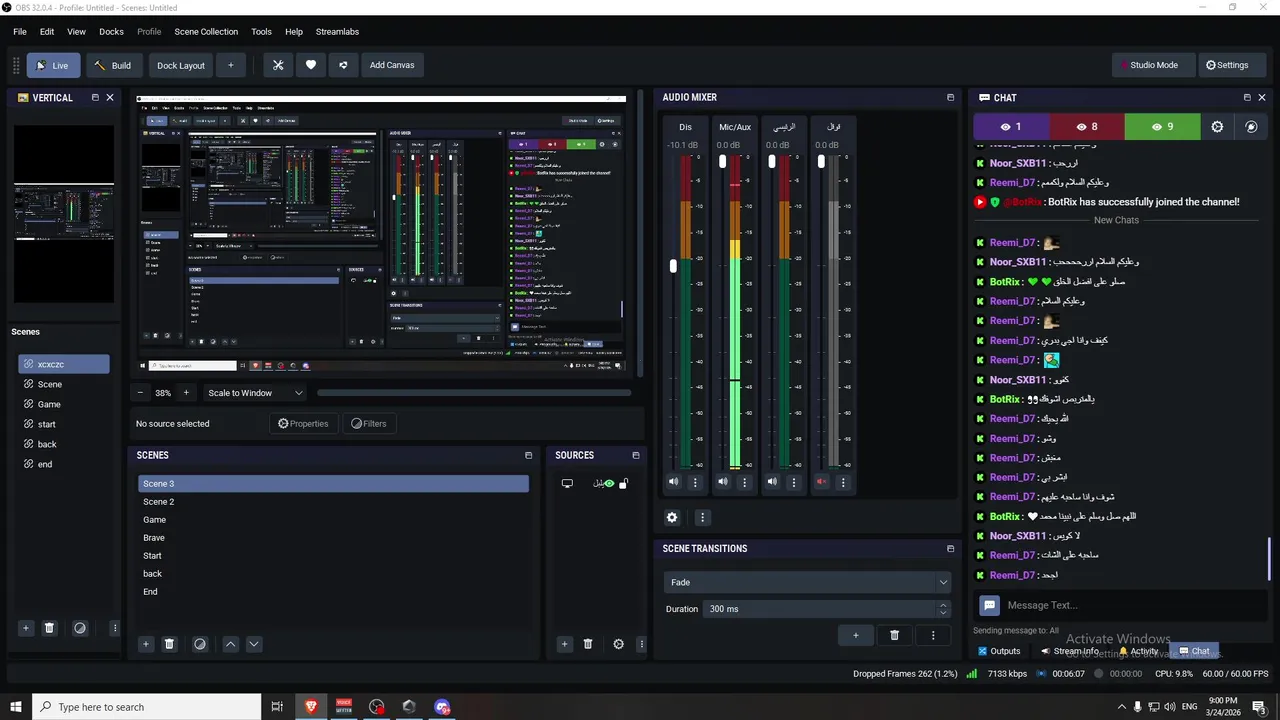Click the Live button
Image resolution: width=1280 pixels, height=720 pixels.
point(53,65)
